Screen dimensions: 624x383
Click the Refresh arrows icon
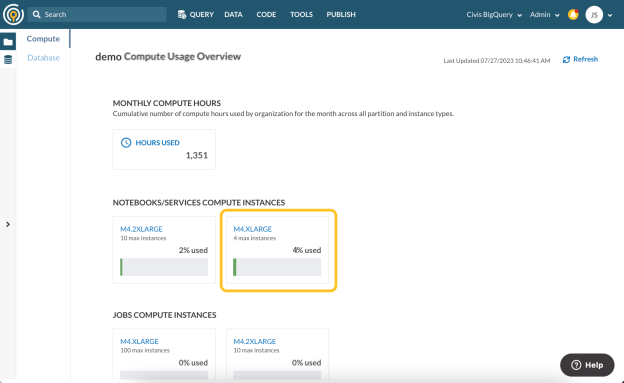coord(566,60)
